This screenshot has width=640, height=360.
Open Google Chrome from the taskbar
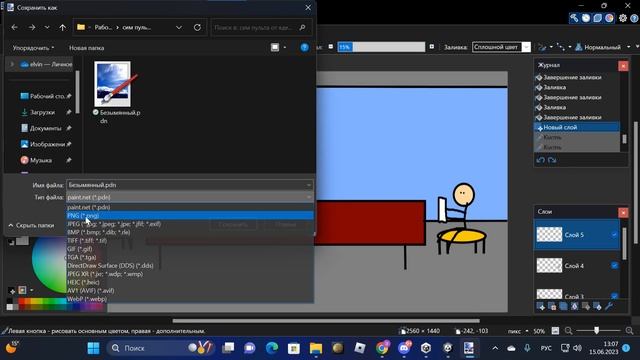click(382, 348)
